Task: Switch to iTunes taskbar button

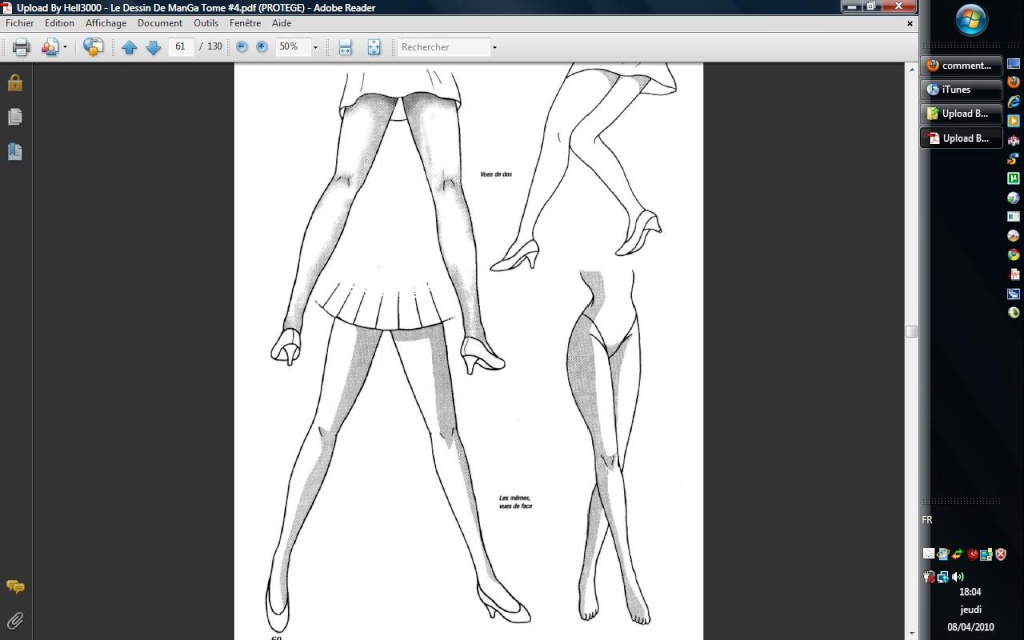Action: [x=961, y=89]
